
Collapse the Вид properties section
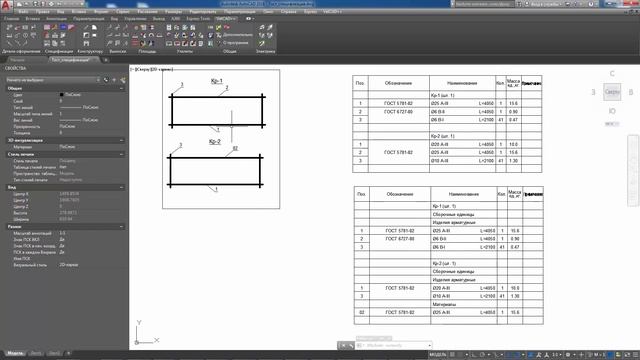click(x=121, y=187)
